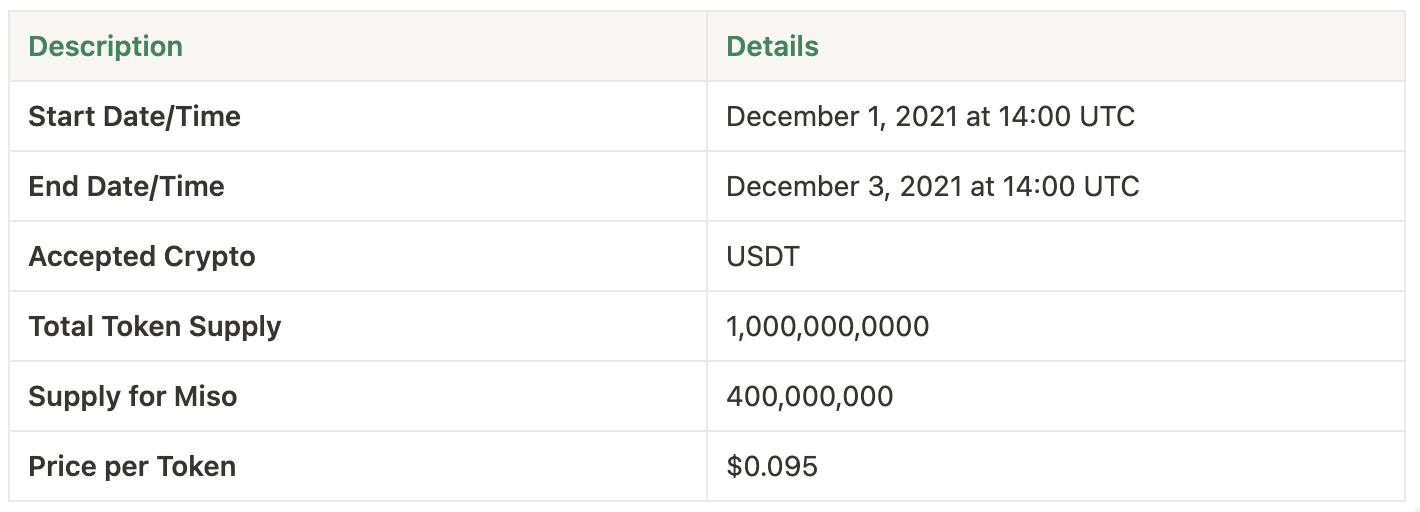The width and height of the screenshot is (1420, 512).
Task: Click the Accepted Crypto row label
Action: 142,256
